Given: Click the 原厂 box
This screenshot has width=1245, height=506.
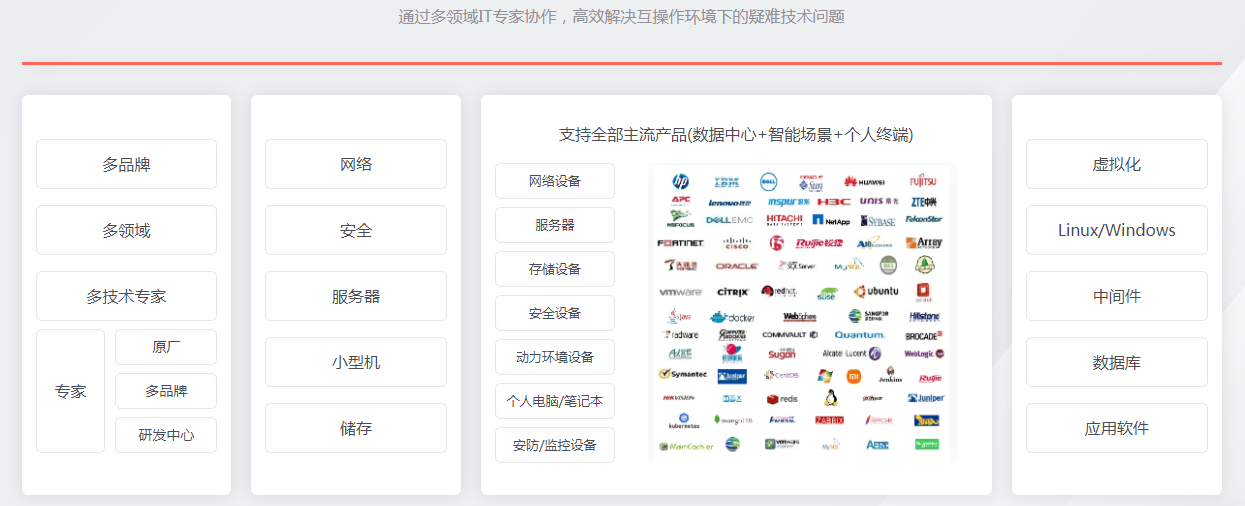Looking at the screenshot, I should click(166, 347).
